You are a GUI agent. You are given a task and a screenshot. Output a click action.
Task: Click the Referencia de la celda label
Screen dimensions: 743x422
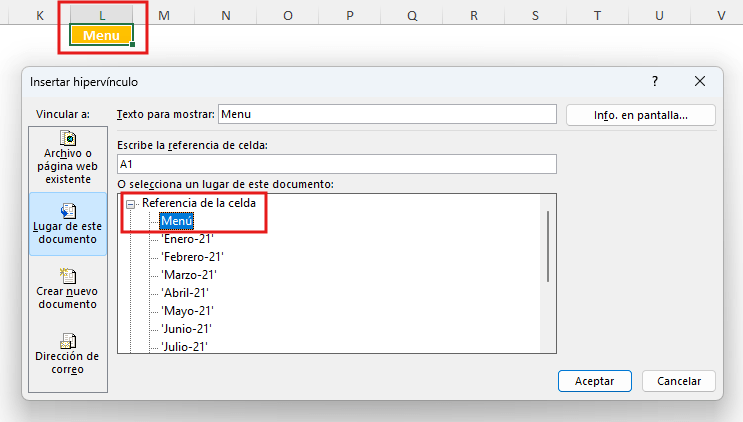tap(199, 203)
